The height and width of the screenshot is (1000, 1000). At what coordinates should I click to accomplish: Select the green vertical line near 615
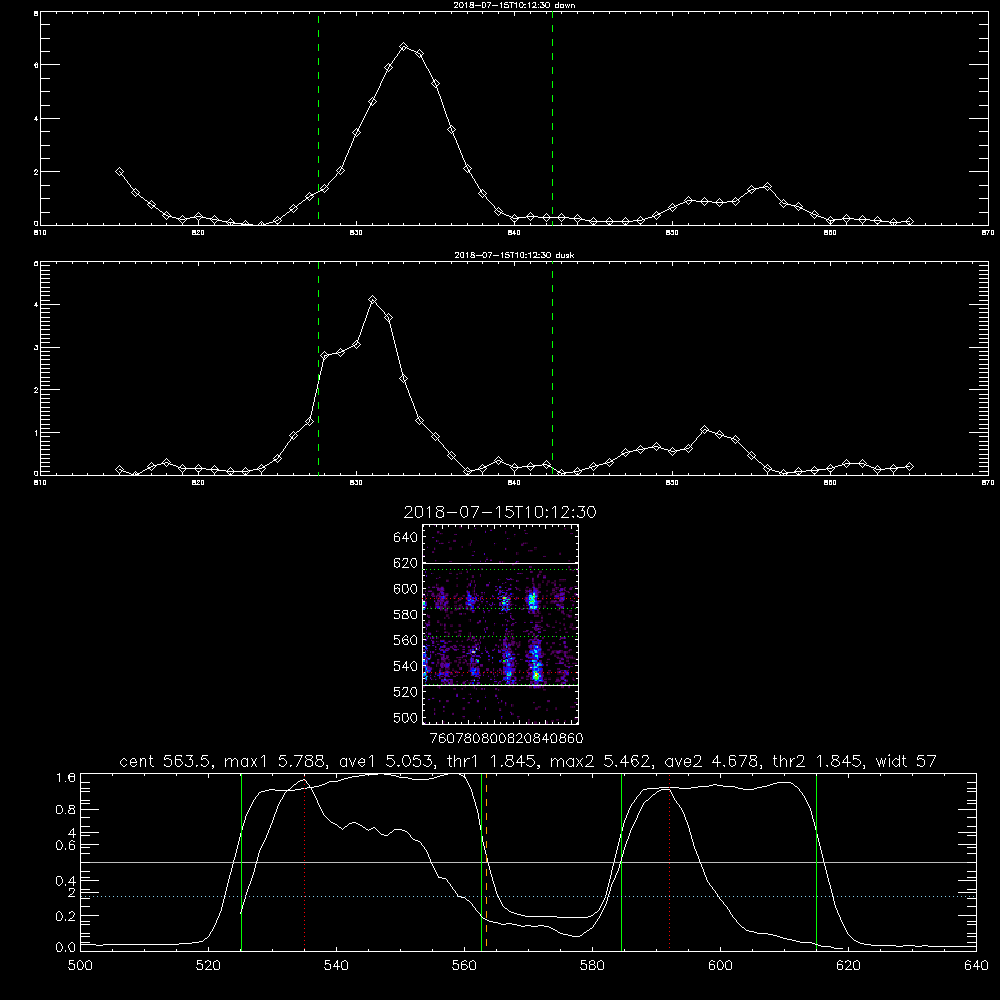[x=816, y=861]
